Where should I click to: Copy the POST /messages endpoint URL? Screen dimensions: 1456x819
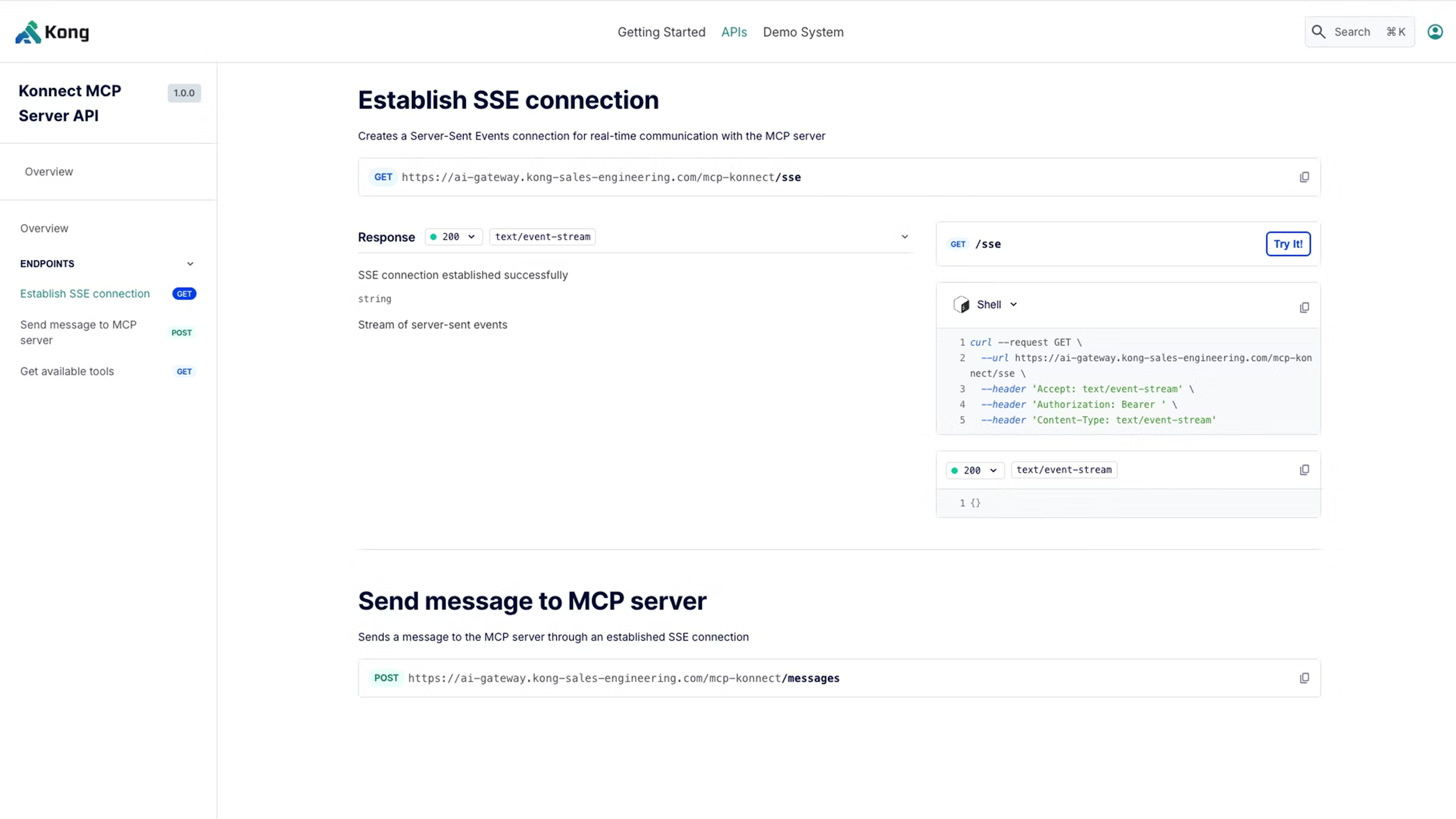coord(1304,678)
